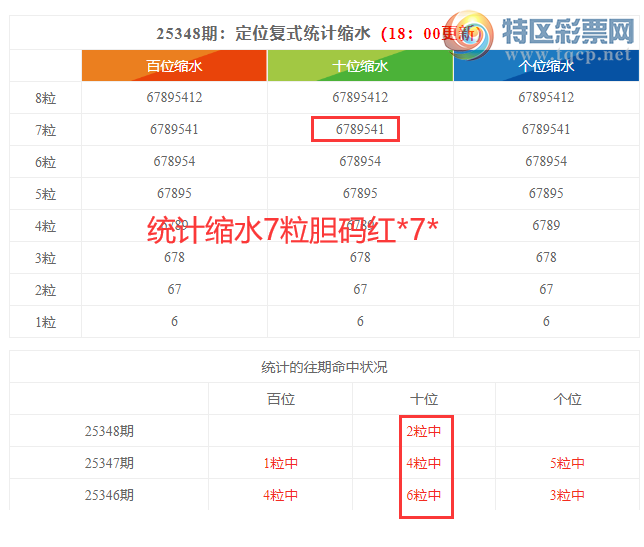Click the 十位 header in the history table
Viewport: 644px width, 547px height.
point(424,399)
